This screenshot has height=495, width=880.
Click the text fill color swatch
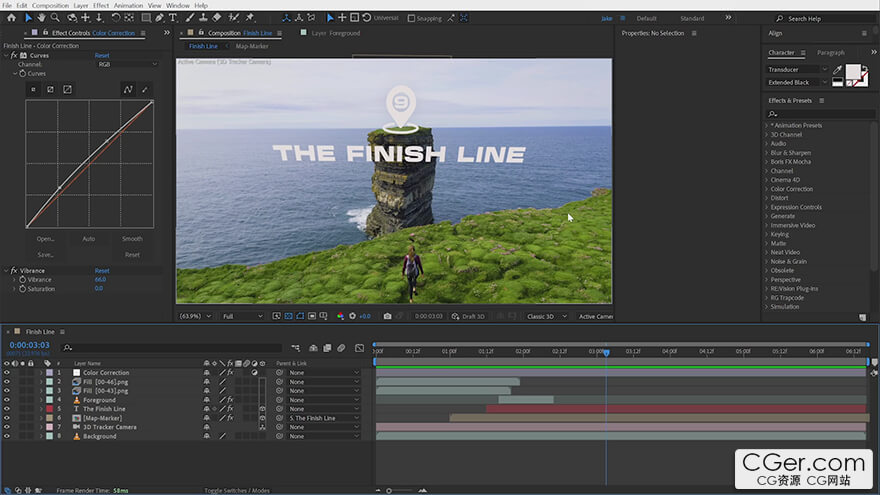click(853, 72)
